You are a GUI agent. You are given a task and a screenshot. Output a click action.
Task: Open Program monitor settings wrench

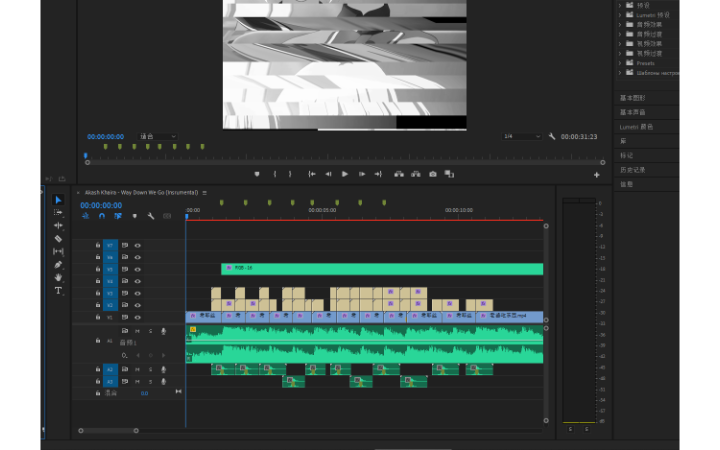pyautogui.click(x=552, y=136)
